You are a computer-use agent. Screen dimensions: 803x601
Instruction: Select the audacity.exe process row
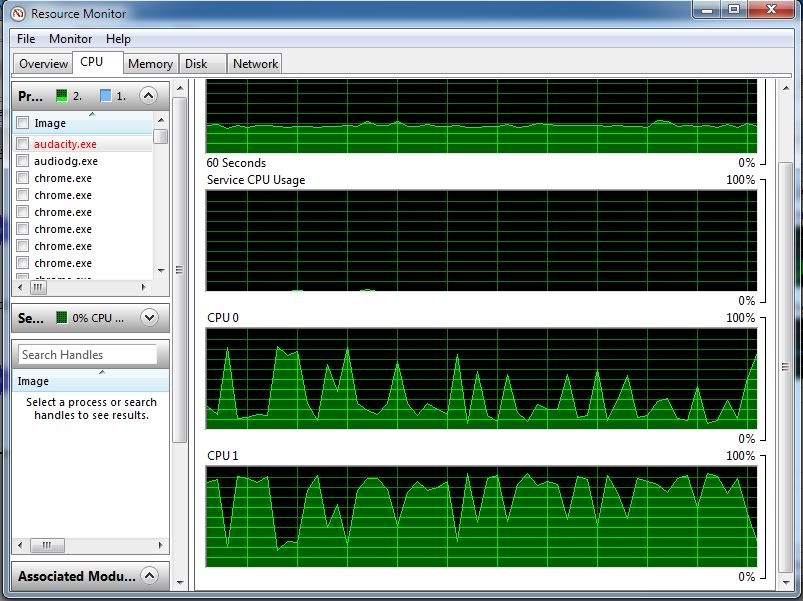tap(82, 144)
